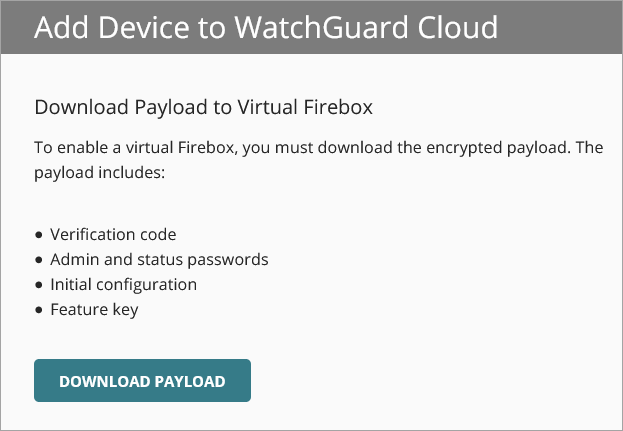Click the bullet before Admin and status passwords

(x=39, y=260)
